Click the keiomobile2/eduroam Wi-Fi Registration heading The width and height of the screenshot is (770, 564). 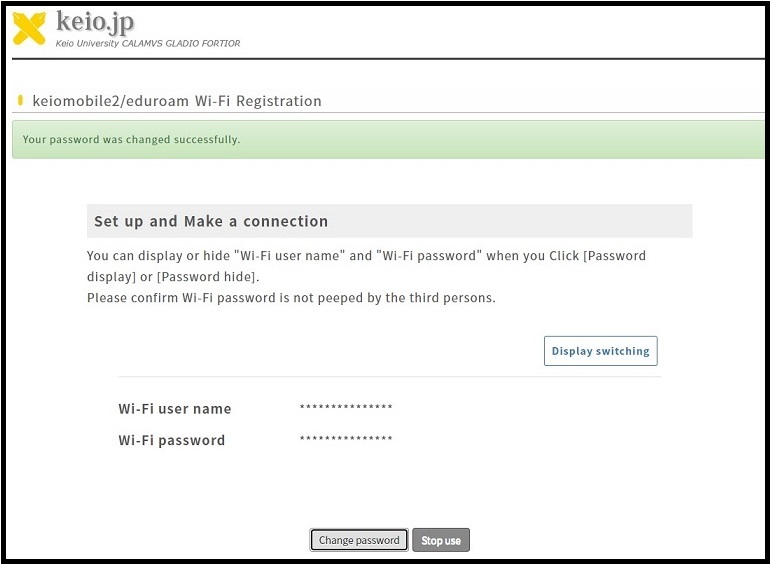point(177,101)
